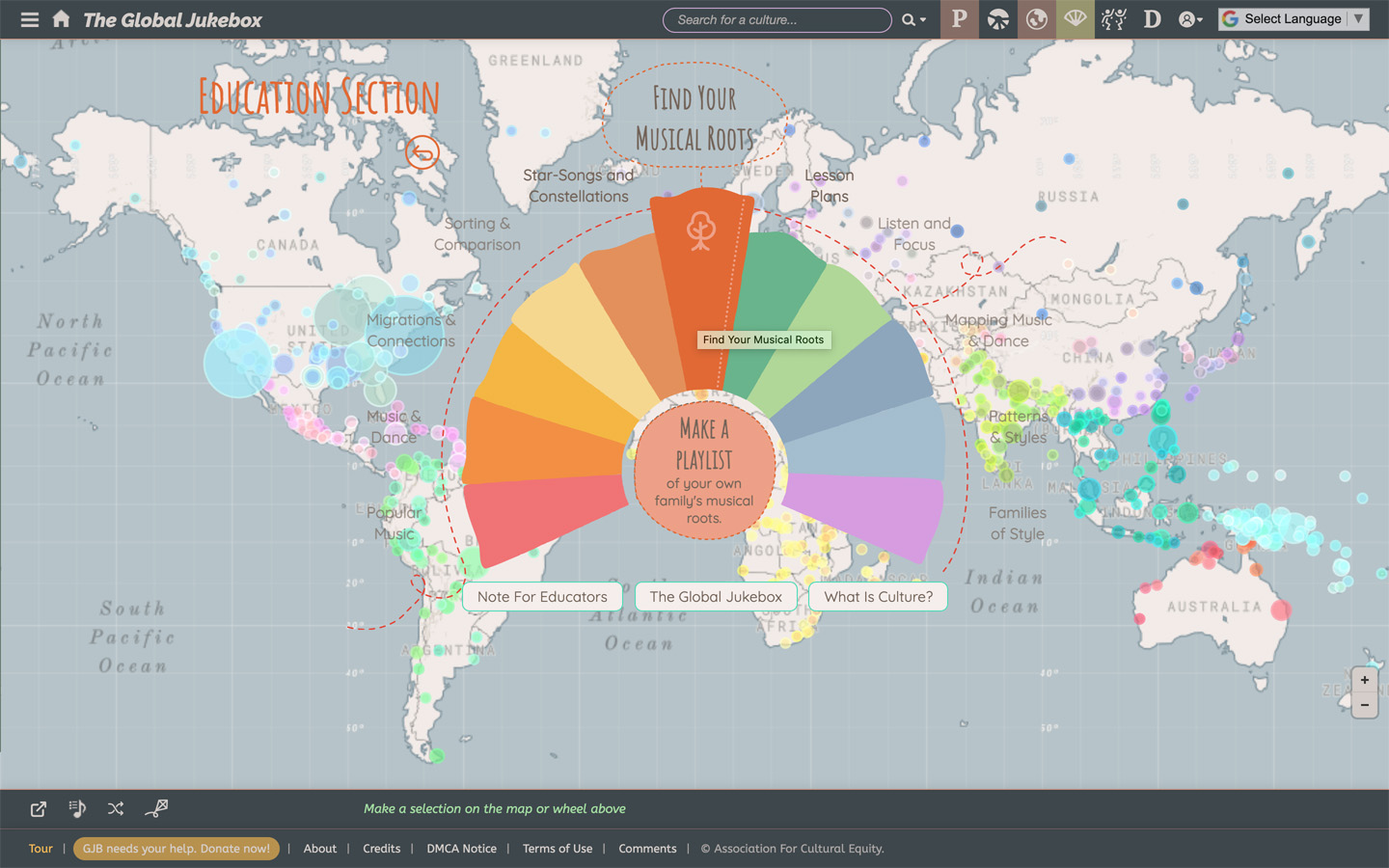
Task: Click the Make A Playlist center circle
Action: point(704,471)
